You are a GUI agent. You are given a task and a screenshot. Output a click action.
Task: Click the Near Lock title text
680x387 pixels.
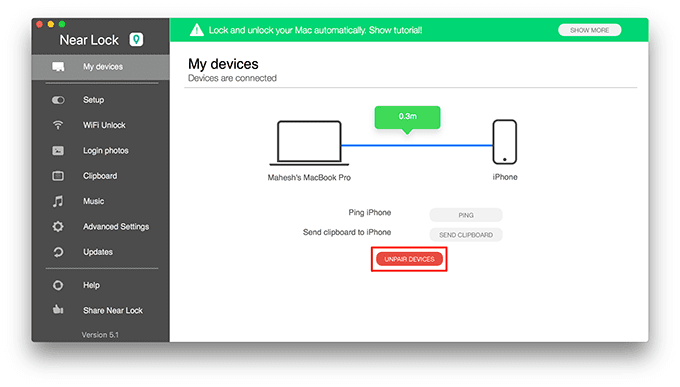point(89,40)
